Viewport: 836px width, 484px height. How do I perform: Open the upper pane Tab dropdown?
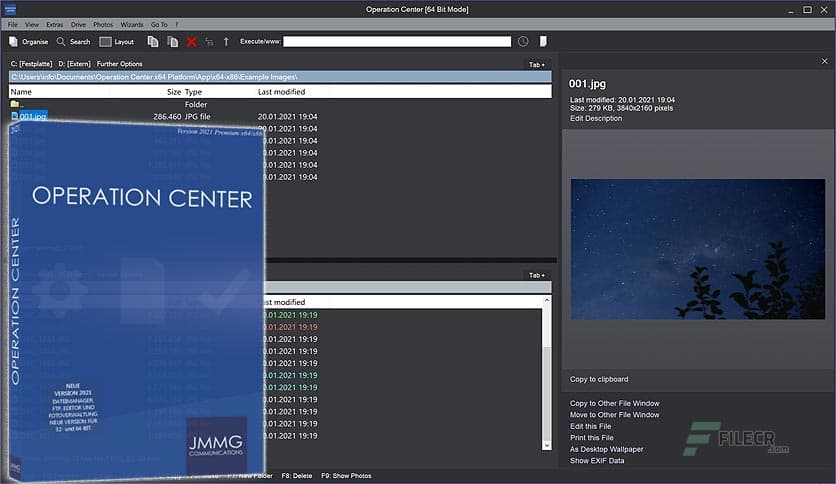coord(537,64)
